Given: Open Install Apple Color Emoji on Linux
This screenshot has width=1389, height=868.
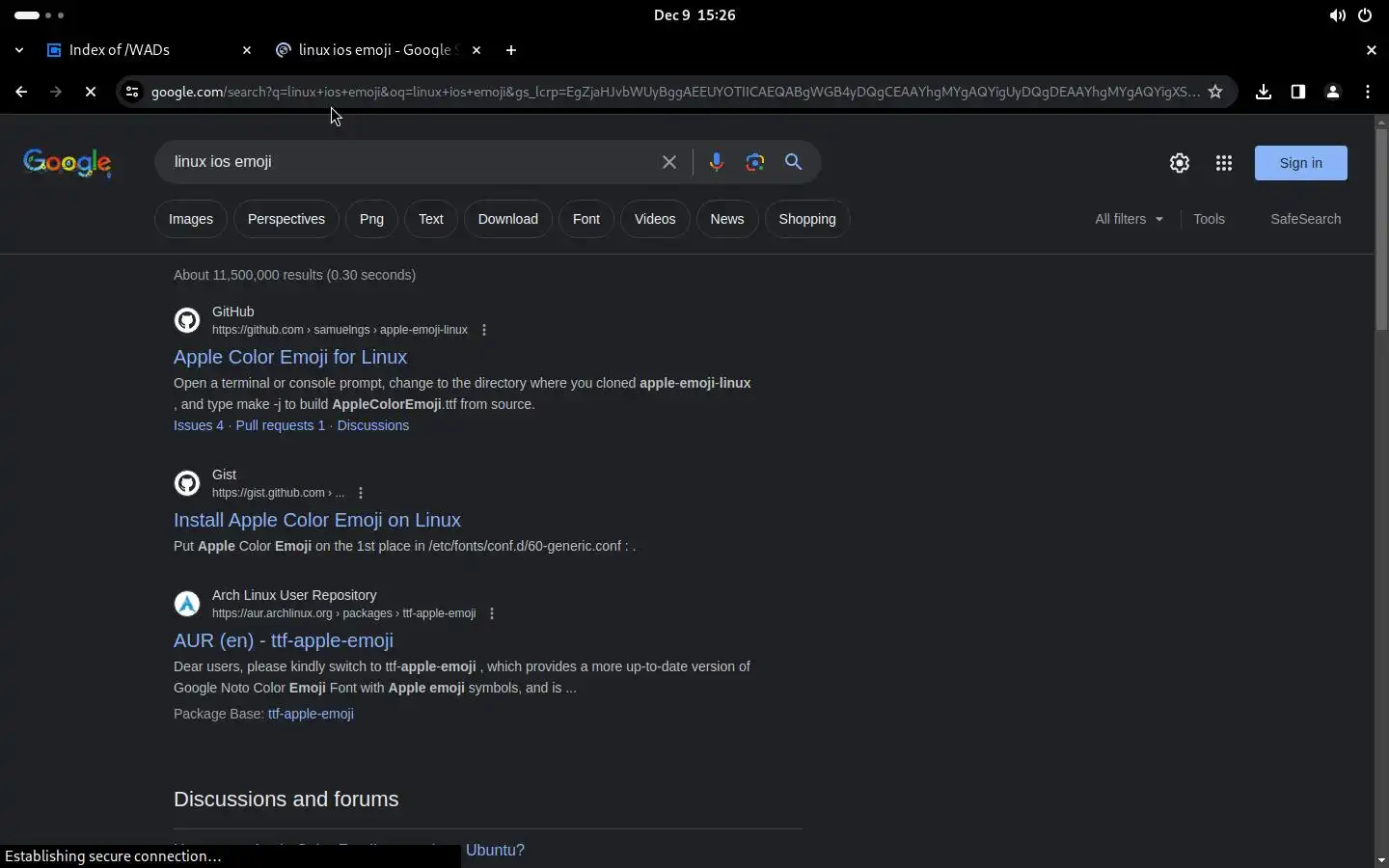Looking at the screenshot, I should tap(317, 520).
